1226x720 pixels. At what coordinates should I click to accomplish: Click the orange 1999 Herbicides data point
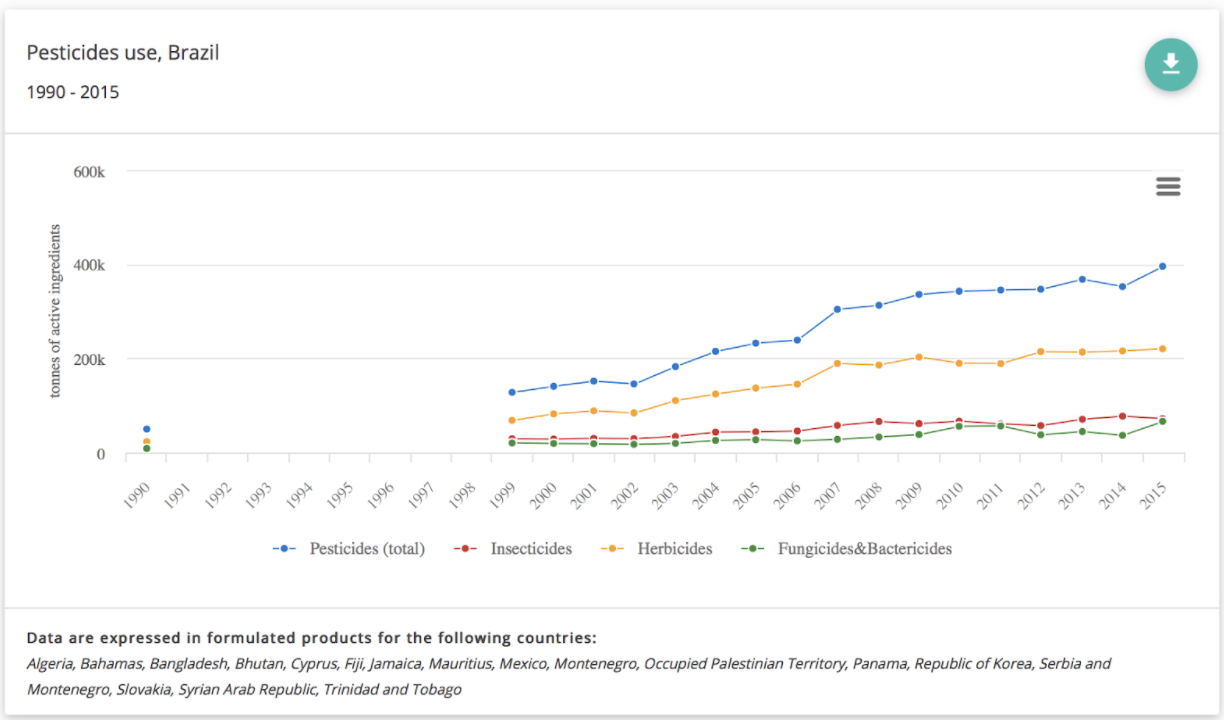(x=512, y=420)
